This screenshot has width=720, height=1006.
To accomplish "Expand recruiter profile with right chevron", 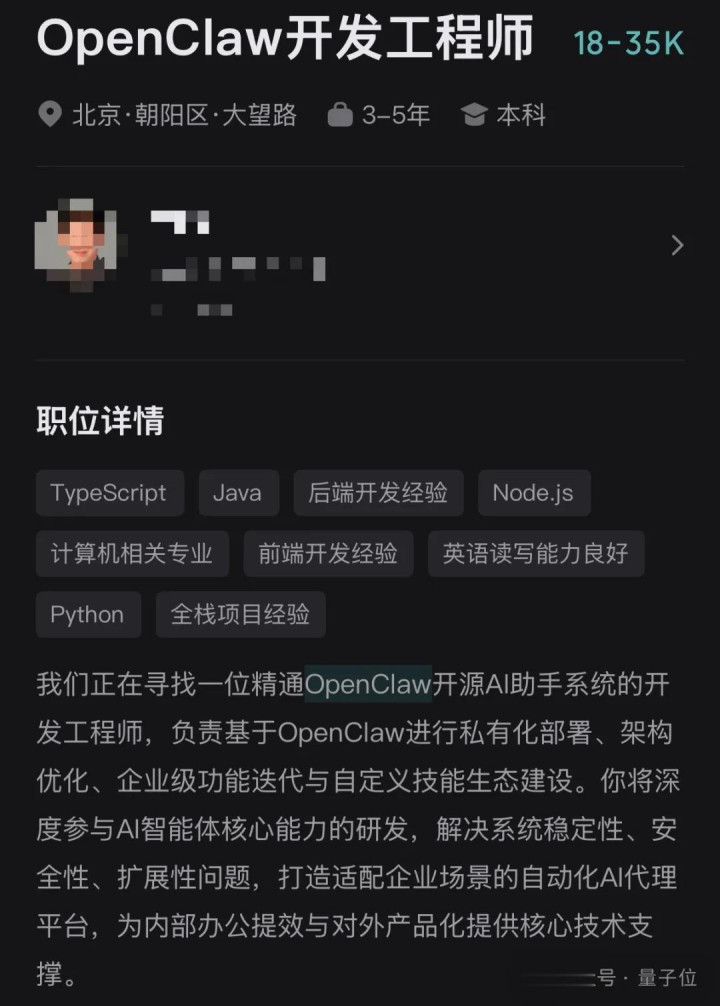I will [x=676, y=245].
